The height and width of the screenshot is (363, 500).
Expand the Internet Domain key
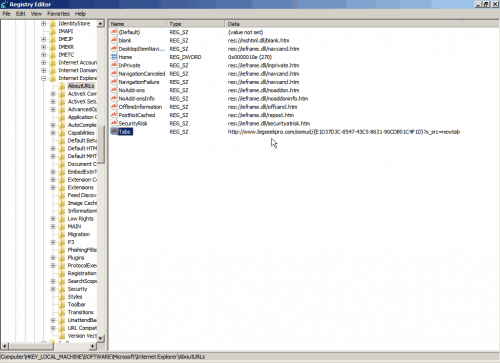pyautogui.click(x=44, y=70)
